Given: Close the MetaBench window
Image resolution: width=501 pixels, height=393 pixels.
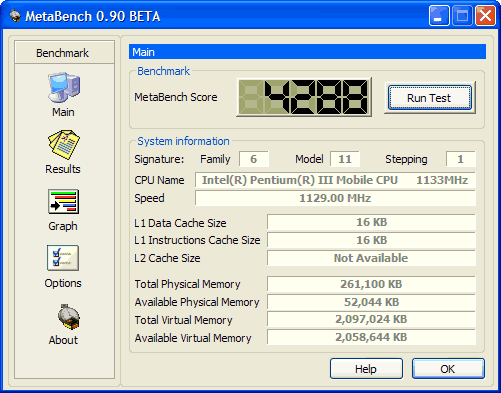Looking at the screenshot, I should 485,16.
